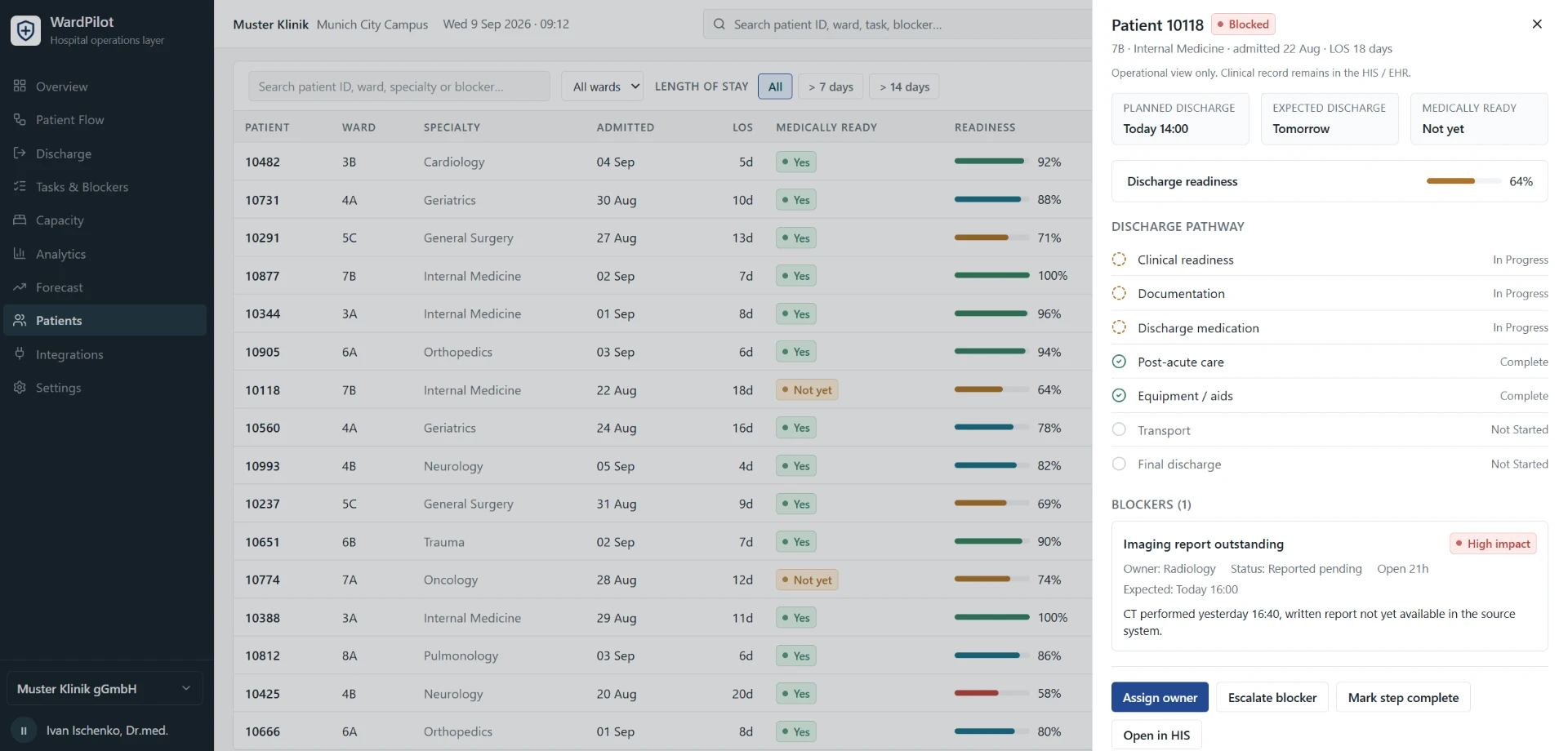Click Escalate blocker button

click(1272, 697)
